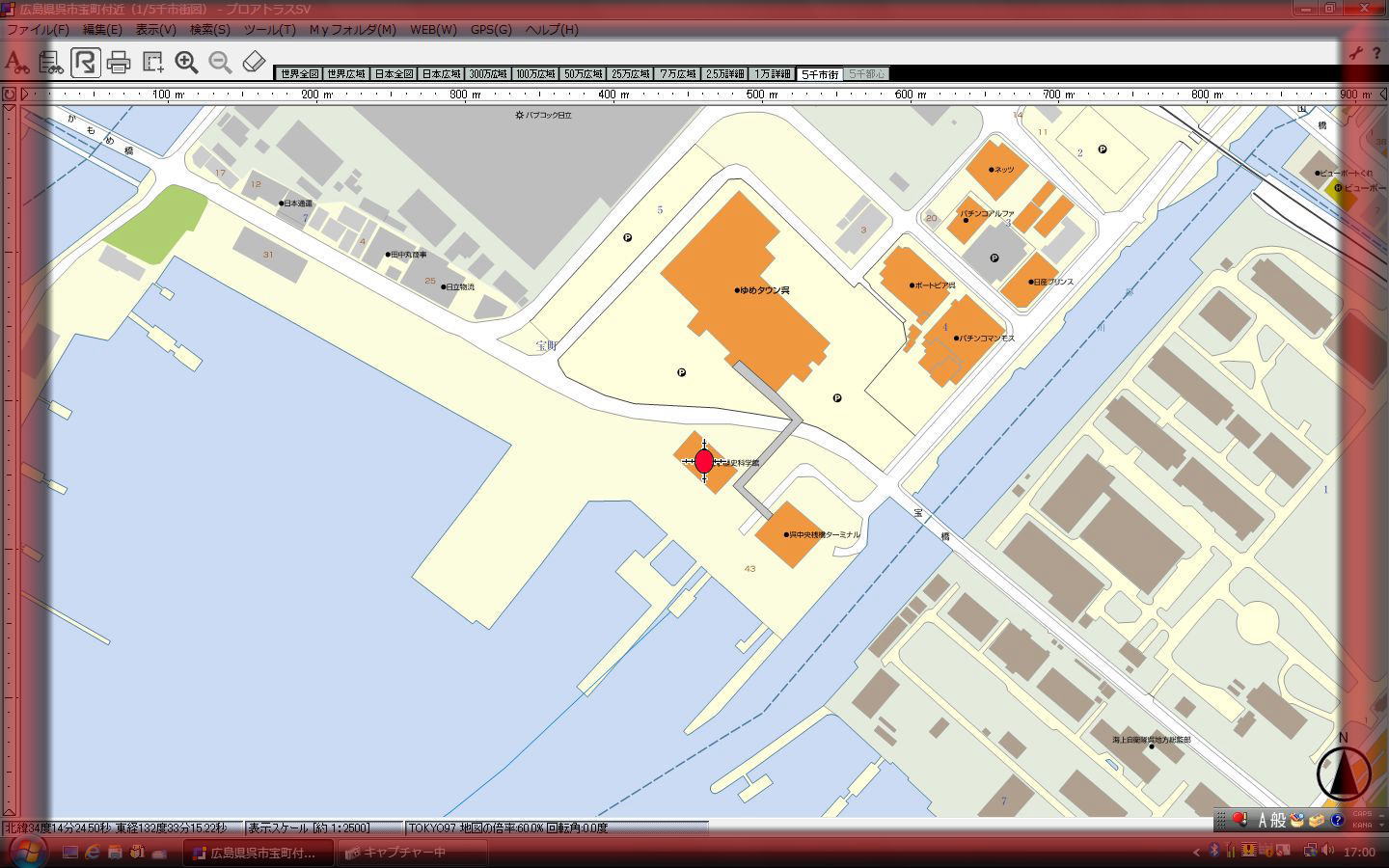The width and height of the screenshot is (1389, 868).
Task: Zoom in with magnifier plus icon
Action: coord(186,63)
